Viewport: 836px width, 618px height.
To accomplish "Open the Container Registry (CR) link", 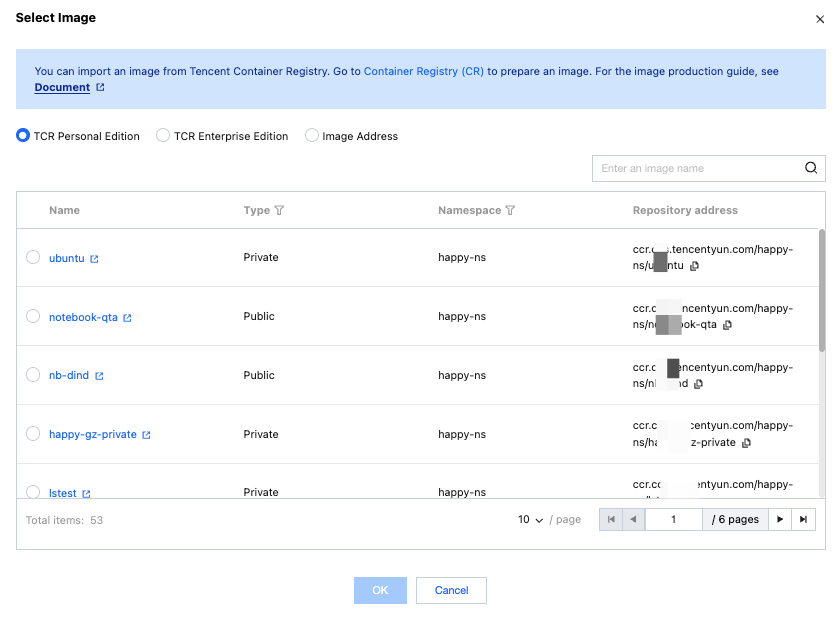I will (x=423, y=72).
